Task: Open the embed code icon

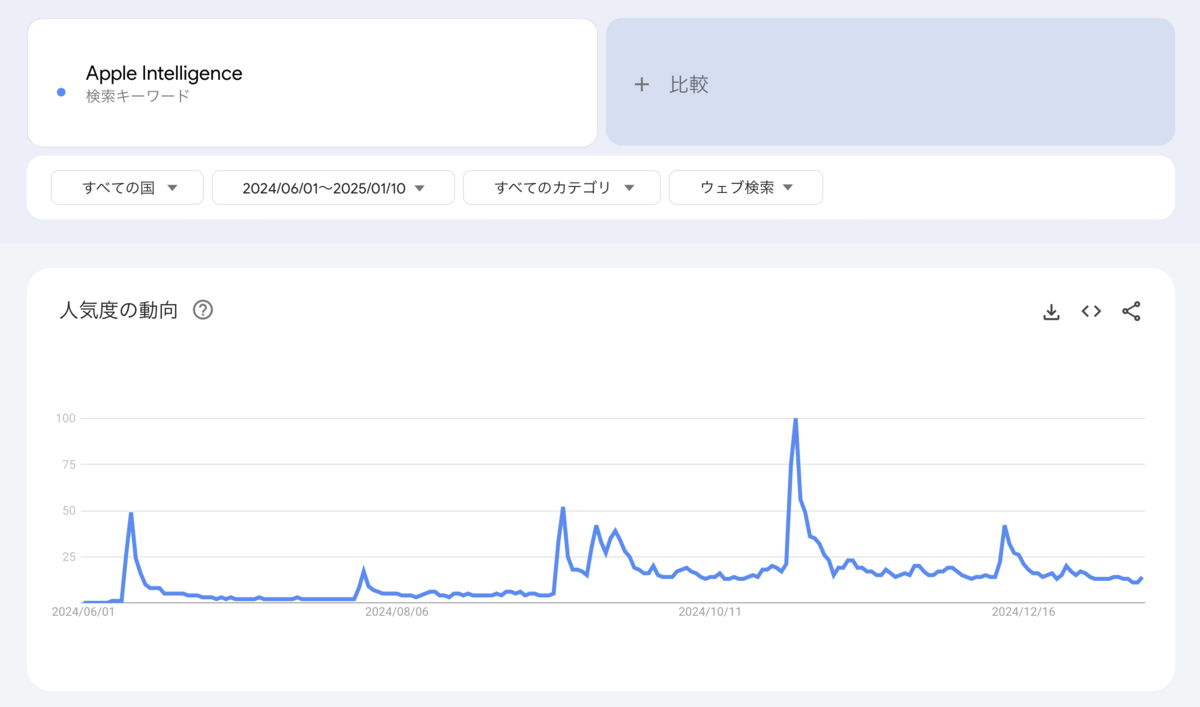Action: 1091,311
